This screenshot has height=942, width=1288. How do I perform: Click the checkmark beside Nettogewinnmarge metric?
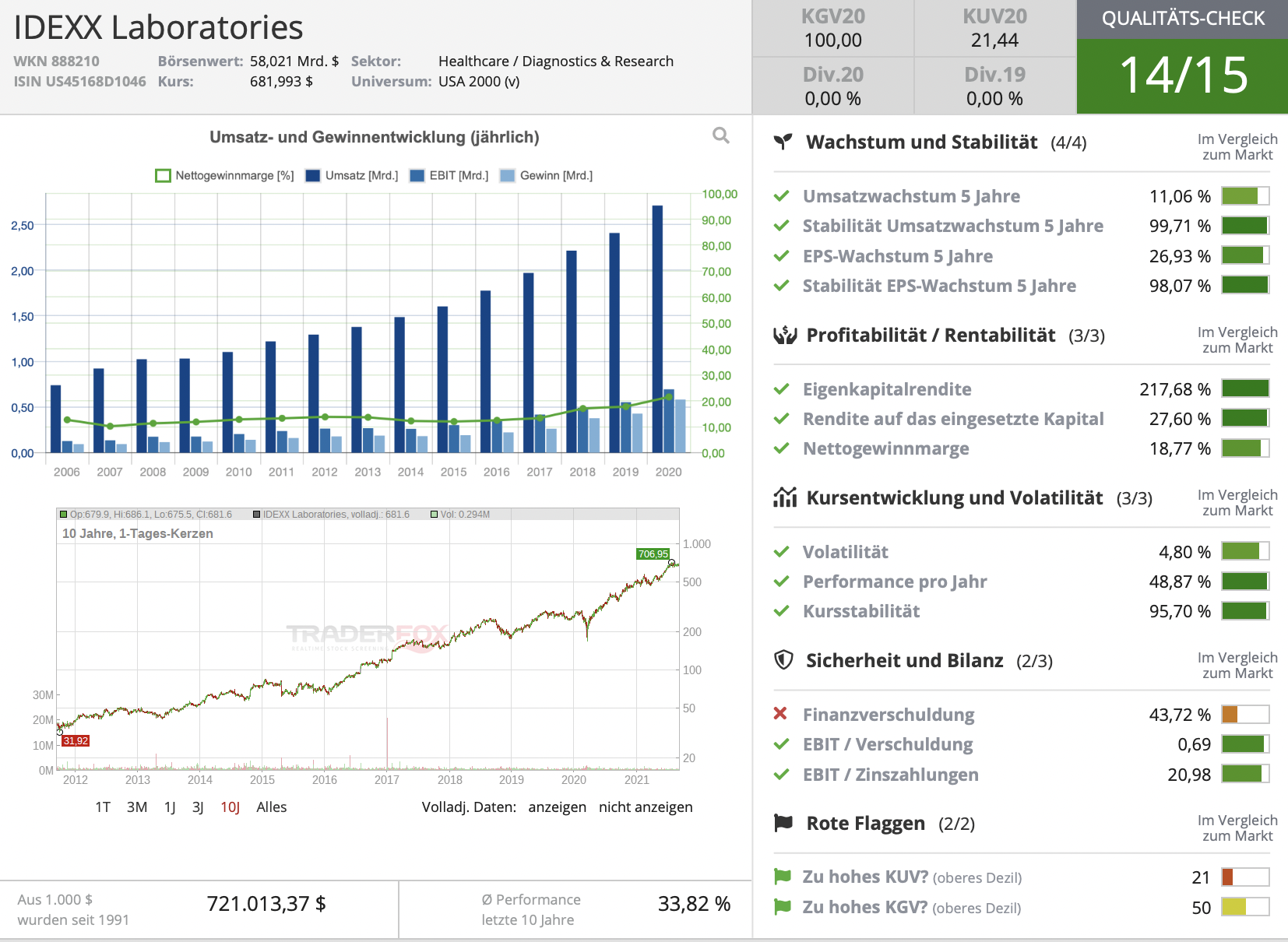click(x=782, y=448)
